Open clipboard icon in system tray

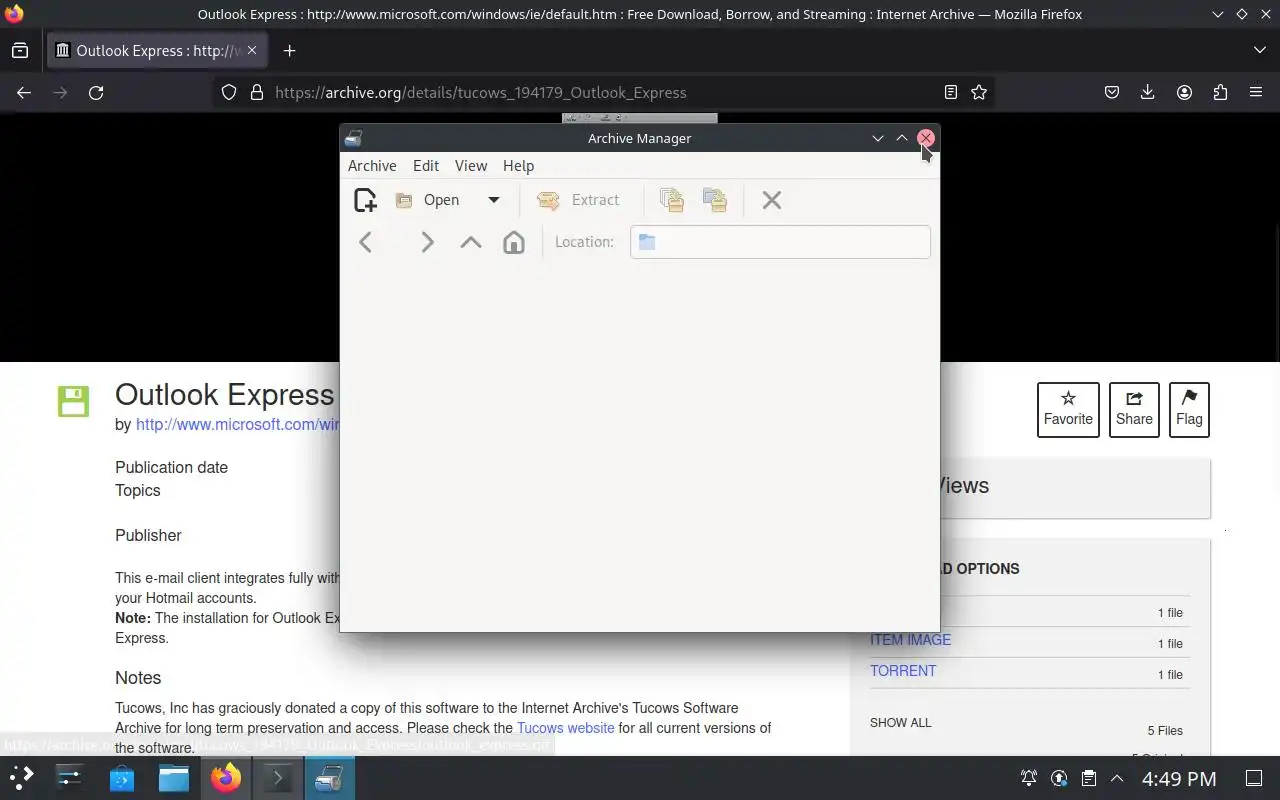[1089, 778]
